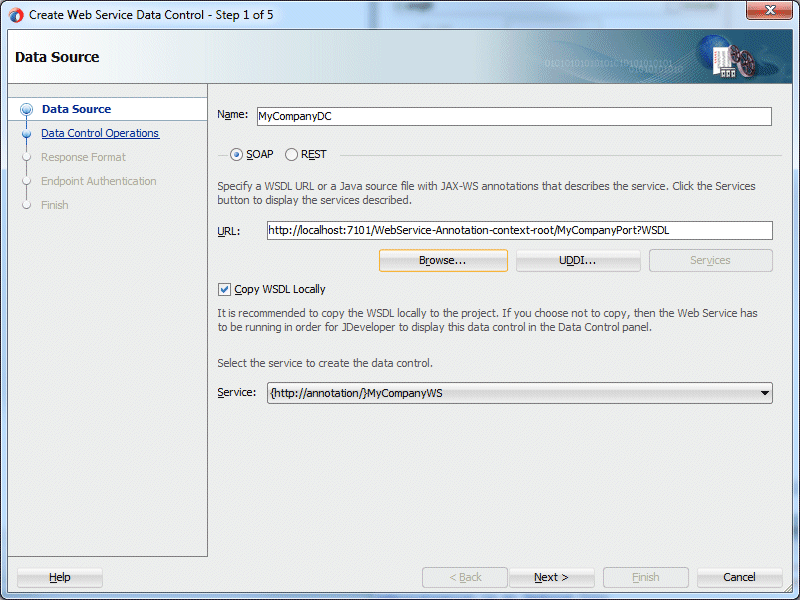Select the SOAP radio button
Viewport: 800px width, 600px height.
236,155
